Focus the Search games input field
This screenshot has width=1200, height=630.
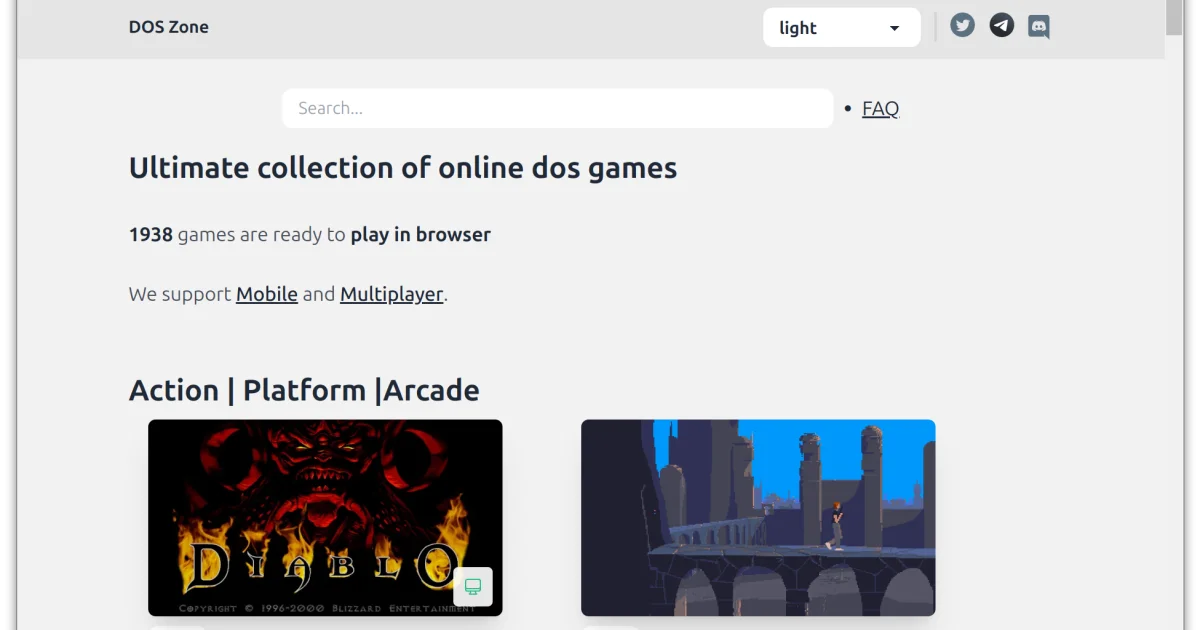click(557, 108)
